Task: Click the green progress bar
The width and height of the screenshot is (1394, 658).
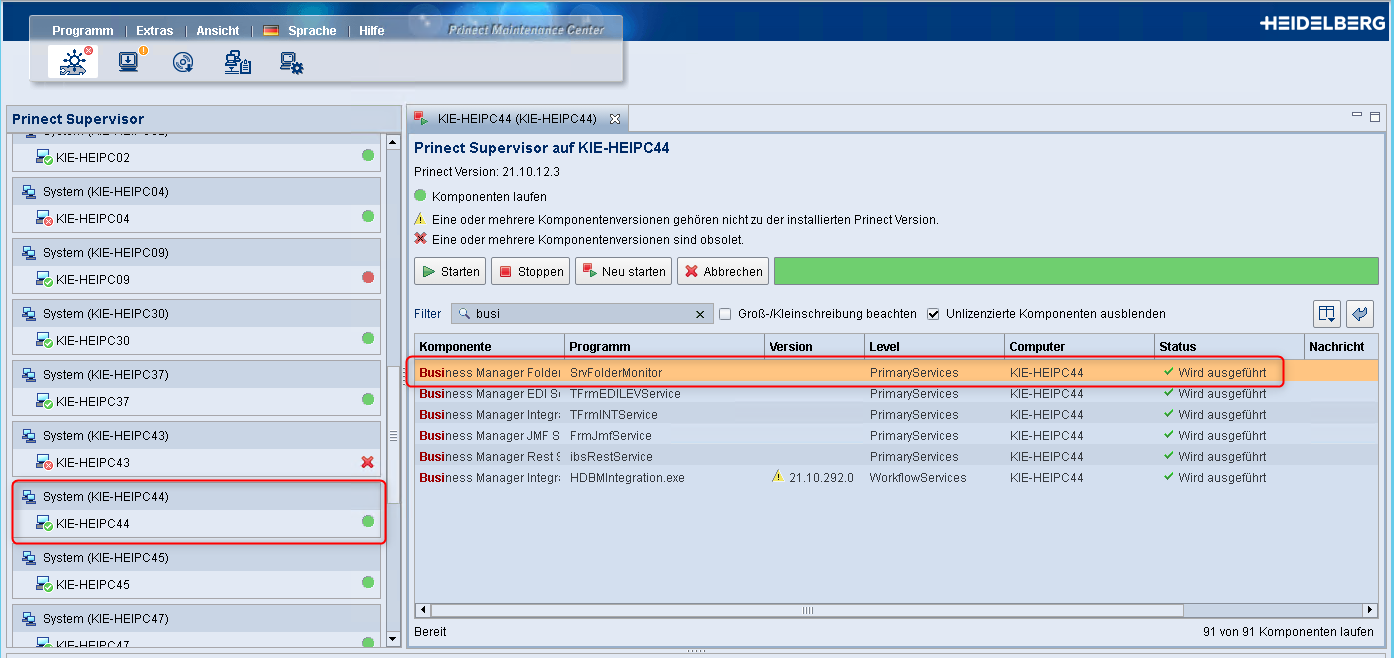Action: (x=1076, y=271)
